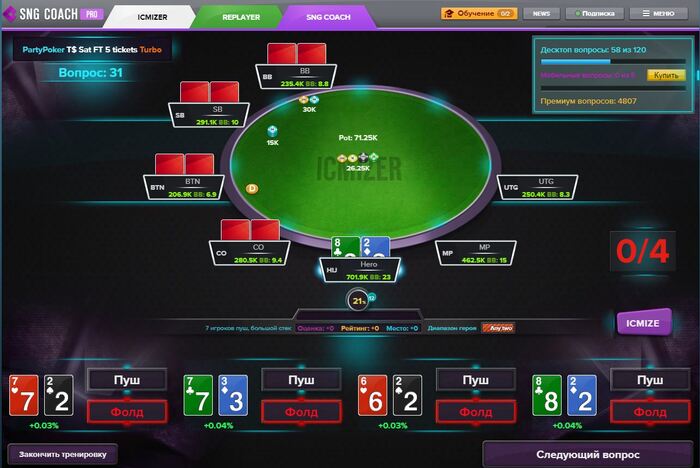Switch to the ICMIZER tab
700x468 pixels.
[x=152, y=17]
